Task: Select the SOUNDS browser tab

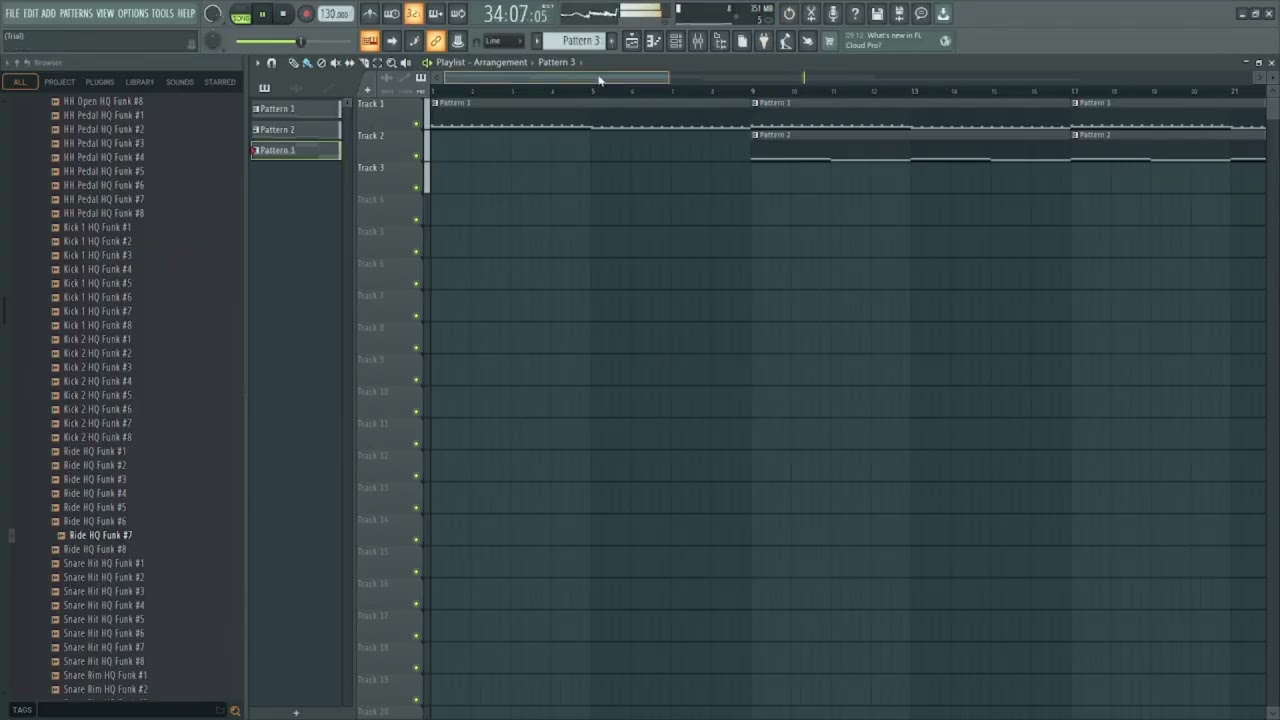Action: [x=180, y=82]
